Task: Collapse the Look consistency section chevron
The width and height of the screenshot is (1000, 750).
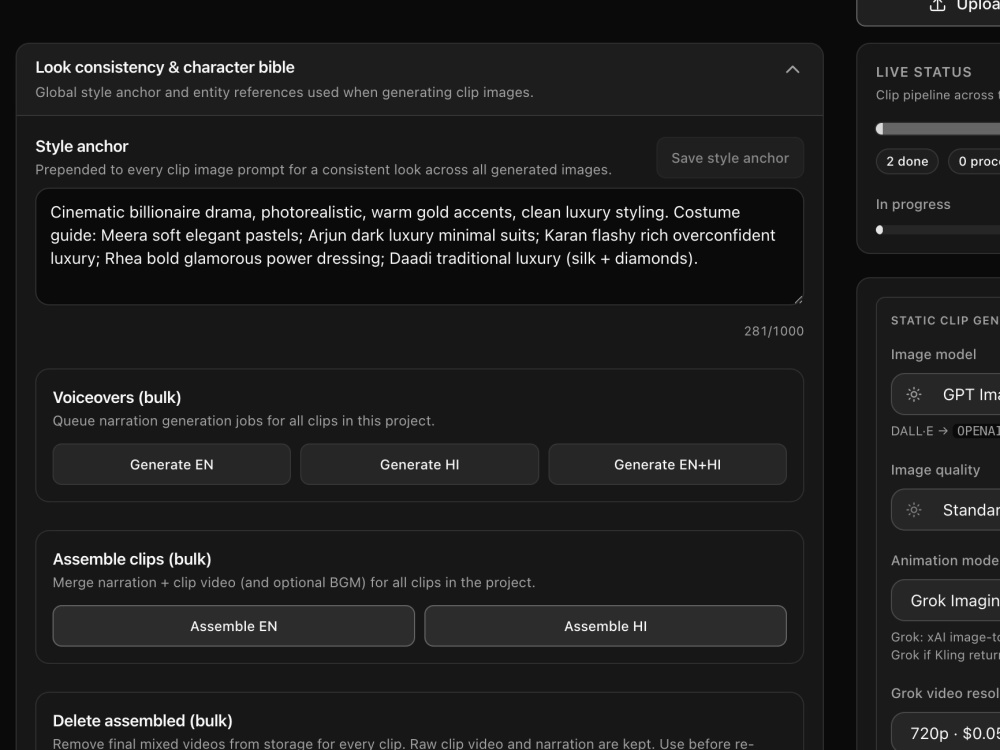Action: click(792, 70)
